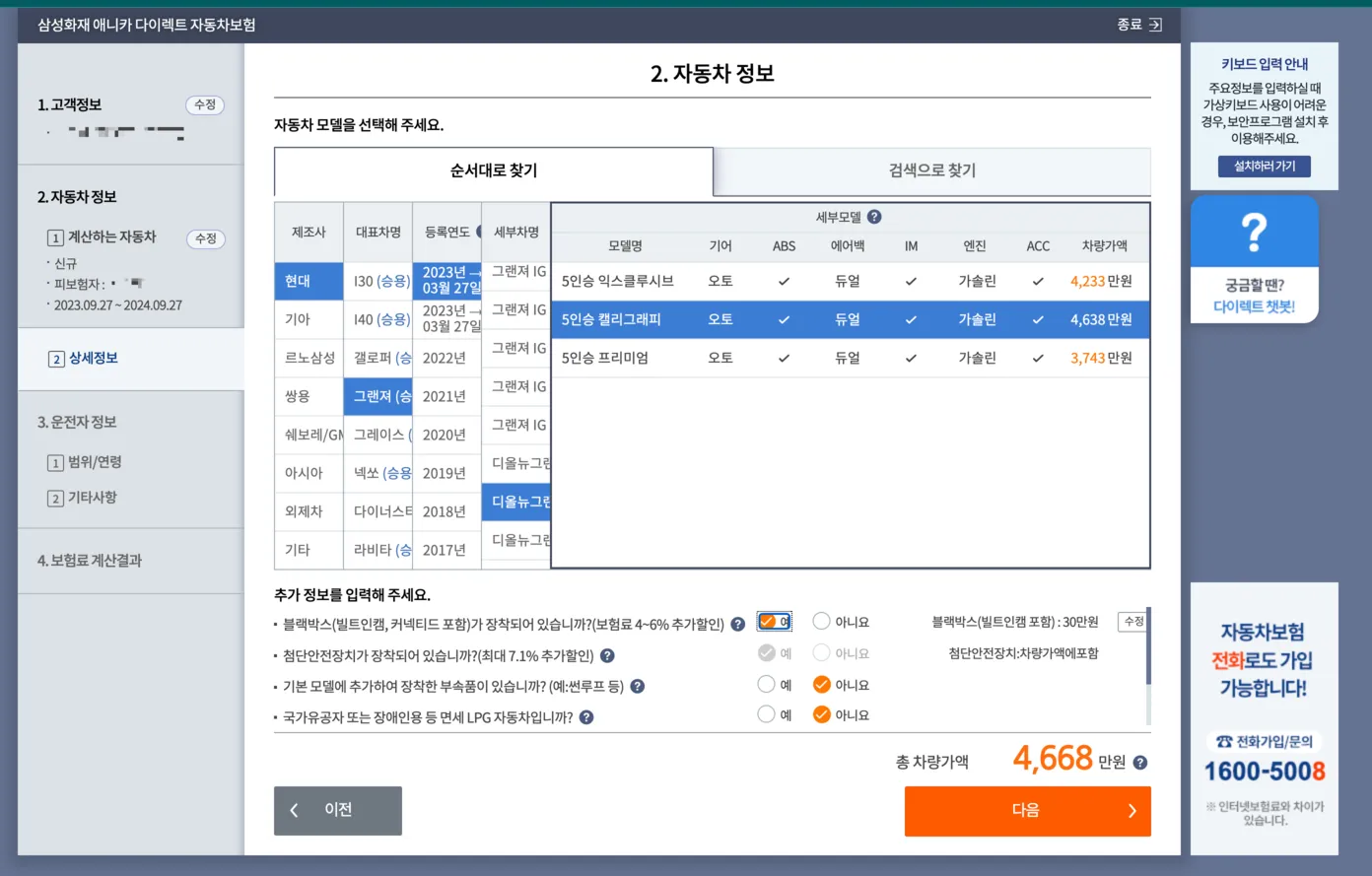Open help for 세부모델 column header
Image resolution: width=1372 pixels, height=876 pixels.
click(873, 217)
